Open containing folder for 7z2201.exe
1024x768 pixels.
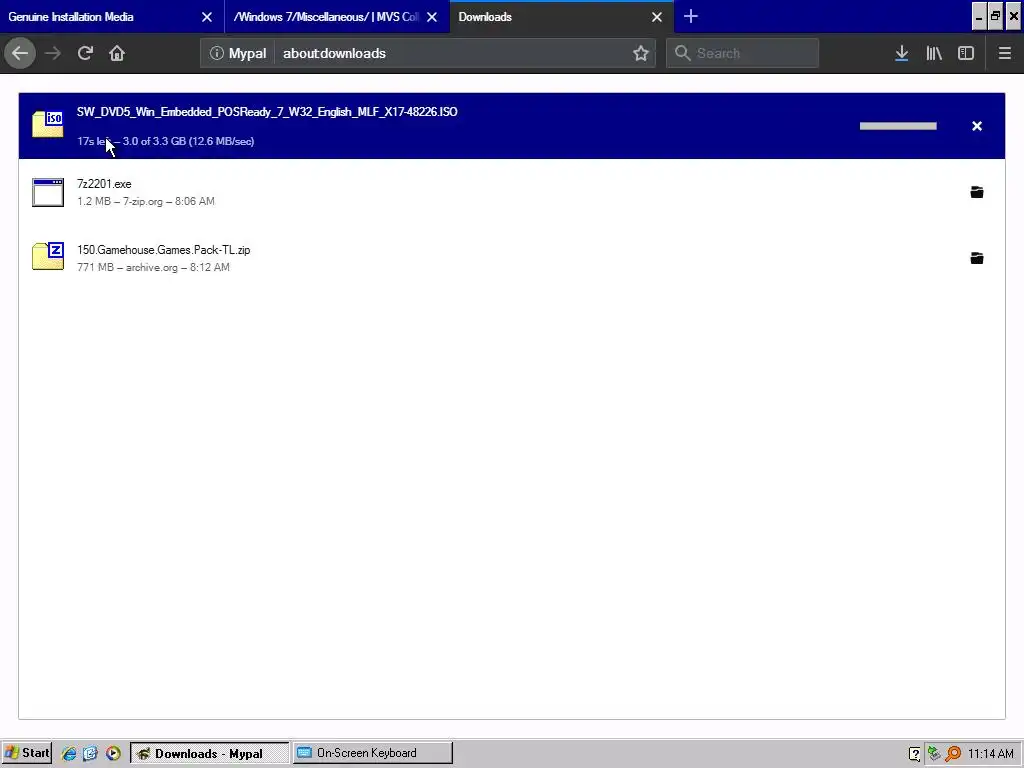click(976, 192)
